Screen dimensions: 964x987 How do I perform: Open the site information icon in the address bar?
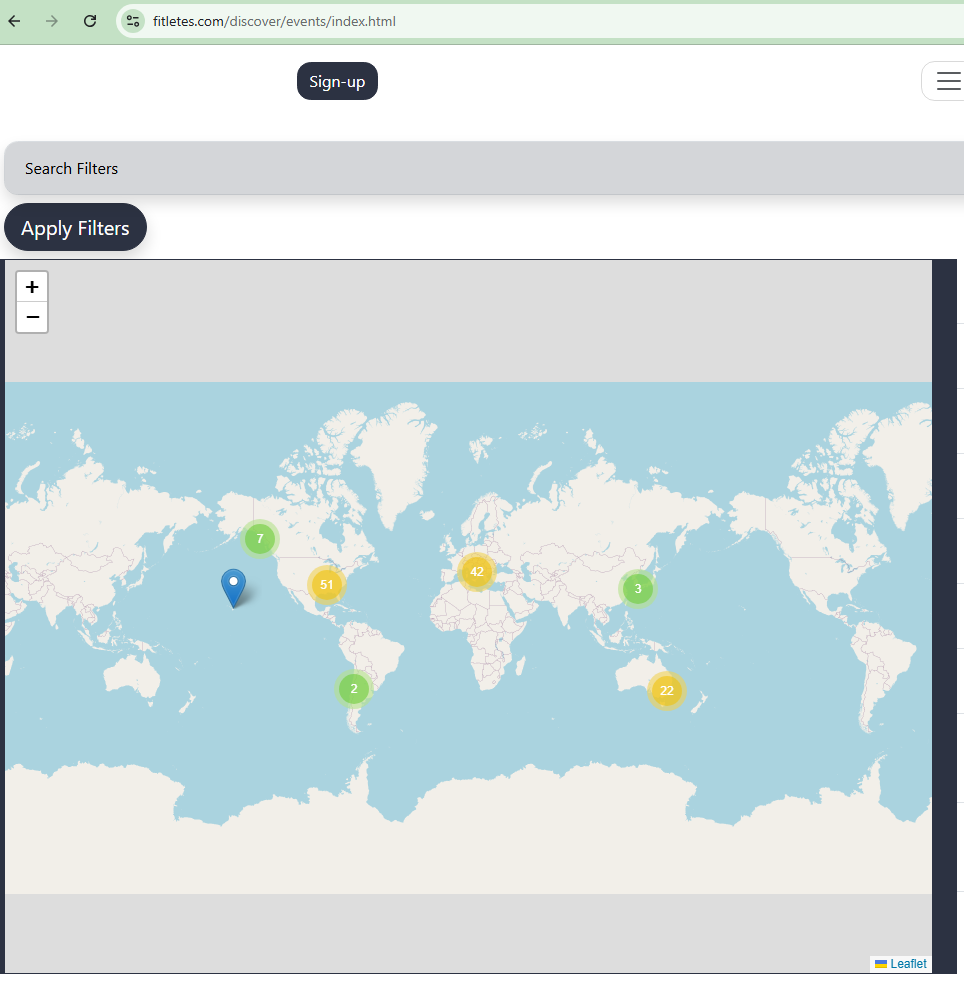click(x=133, y=21)
